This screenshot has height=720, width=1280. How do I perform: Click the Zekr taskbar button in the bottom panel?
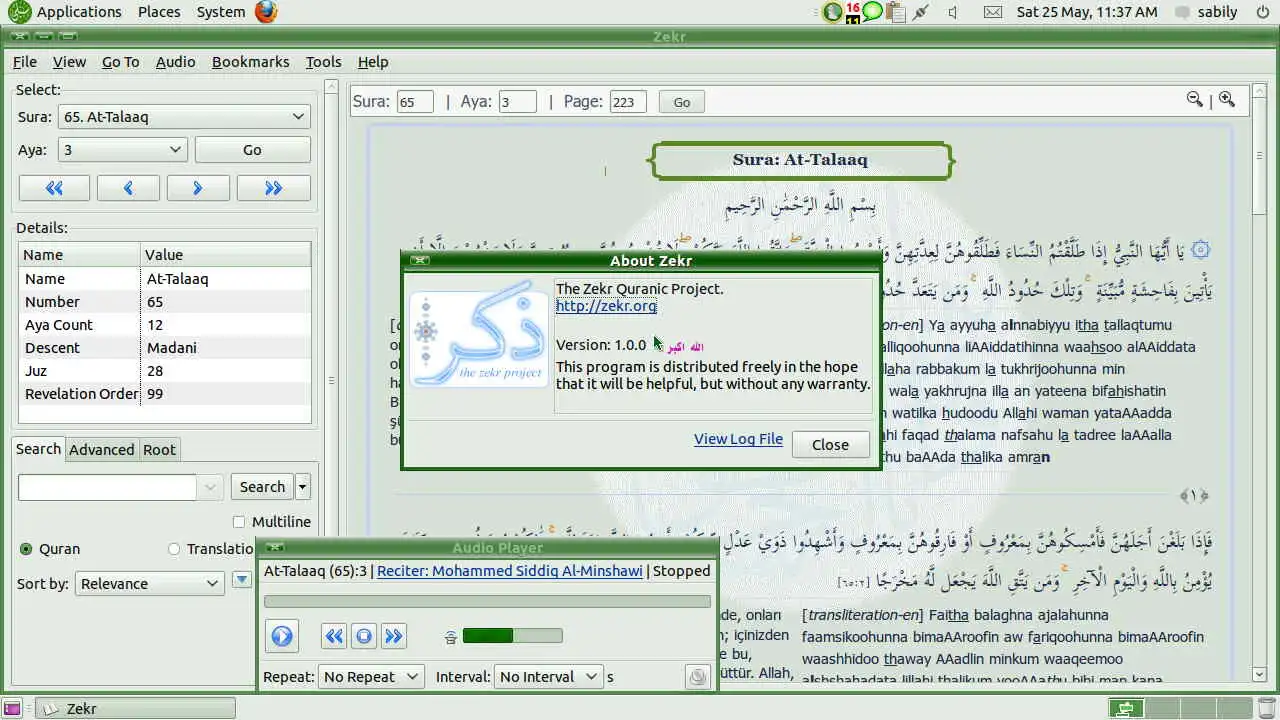tap(136, 708)
